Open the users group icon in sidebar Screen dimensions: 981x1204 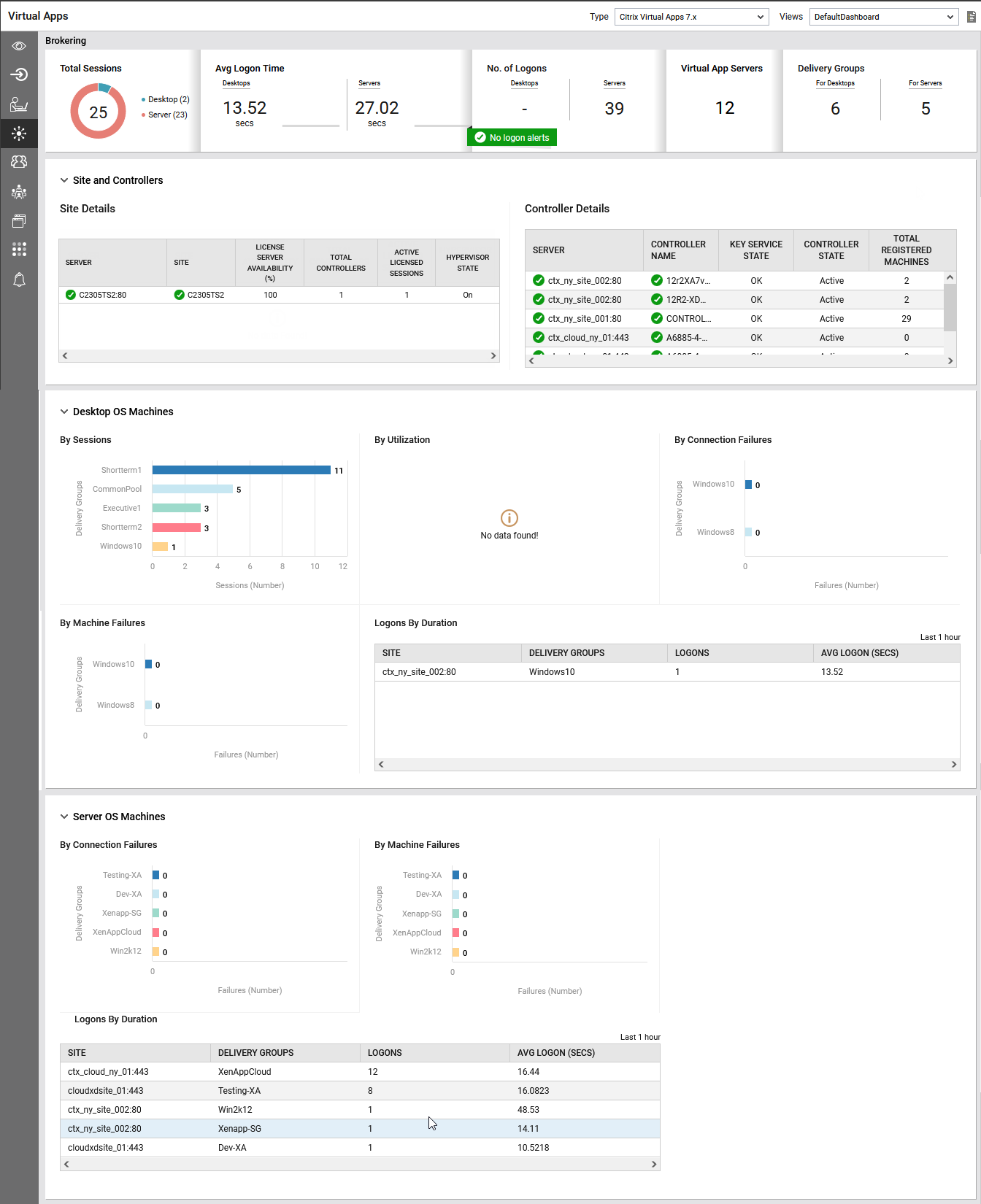[x=19, y=162]
